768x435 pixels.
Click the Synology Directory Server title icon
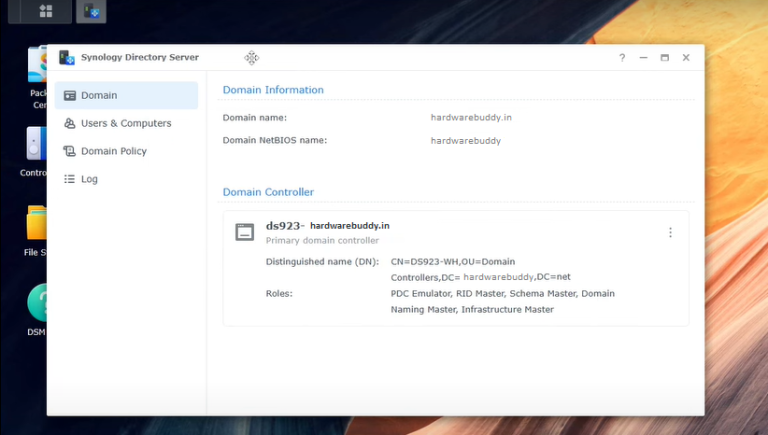tap(67, 57)
